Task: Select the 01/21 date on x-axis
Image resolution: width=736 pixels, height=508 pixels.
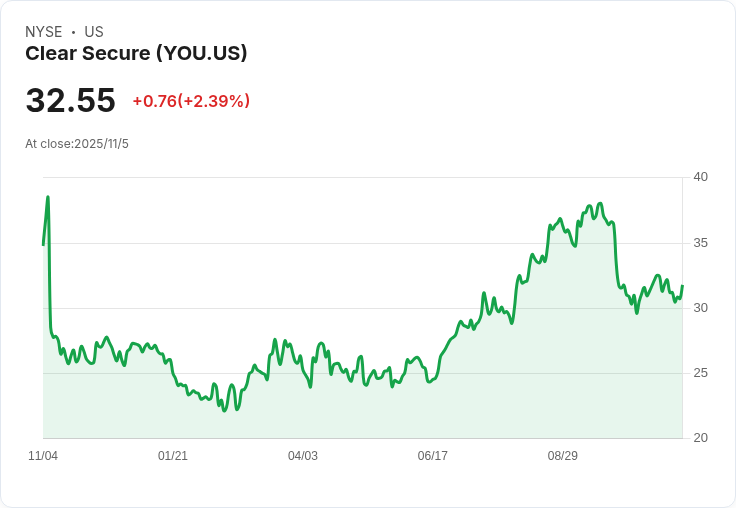Action: point(173,456)
